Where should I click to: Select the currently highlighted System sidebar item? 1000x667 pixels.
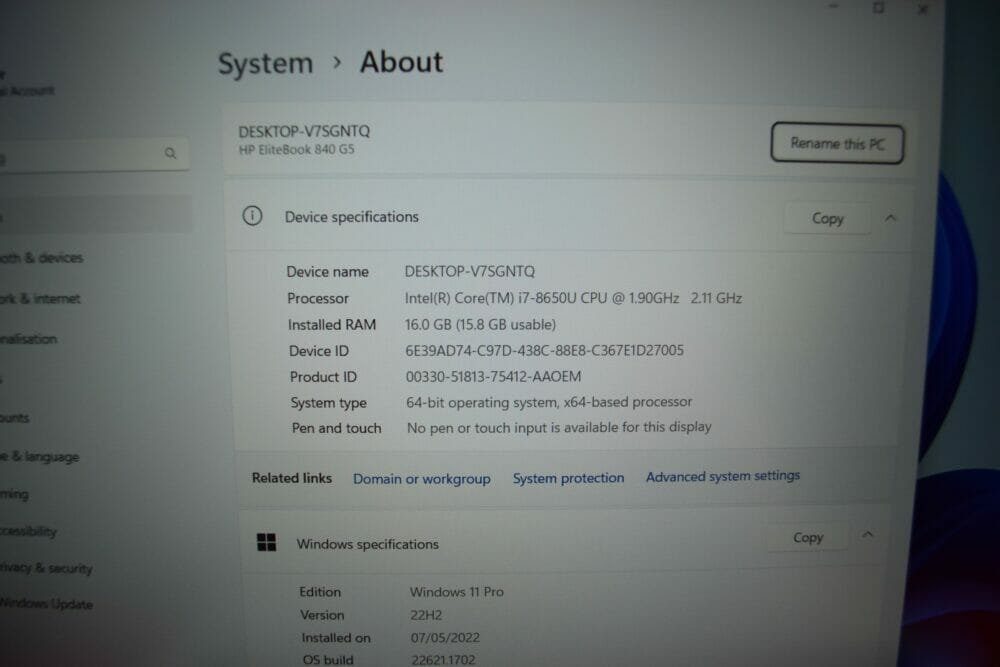96,214
